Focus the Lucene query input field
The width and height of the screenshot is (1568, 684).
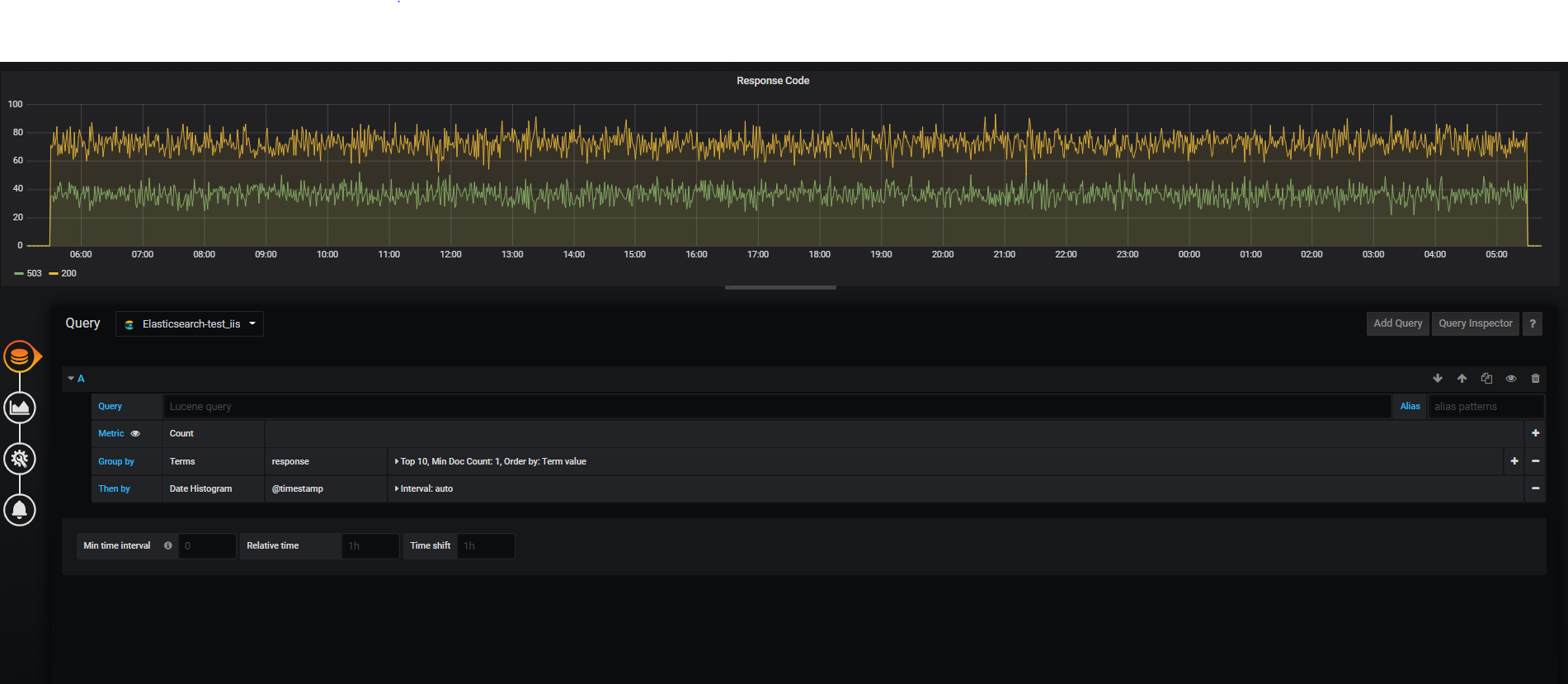coord(775,407)
